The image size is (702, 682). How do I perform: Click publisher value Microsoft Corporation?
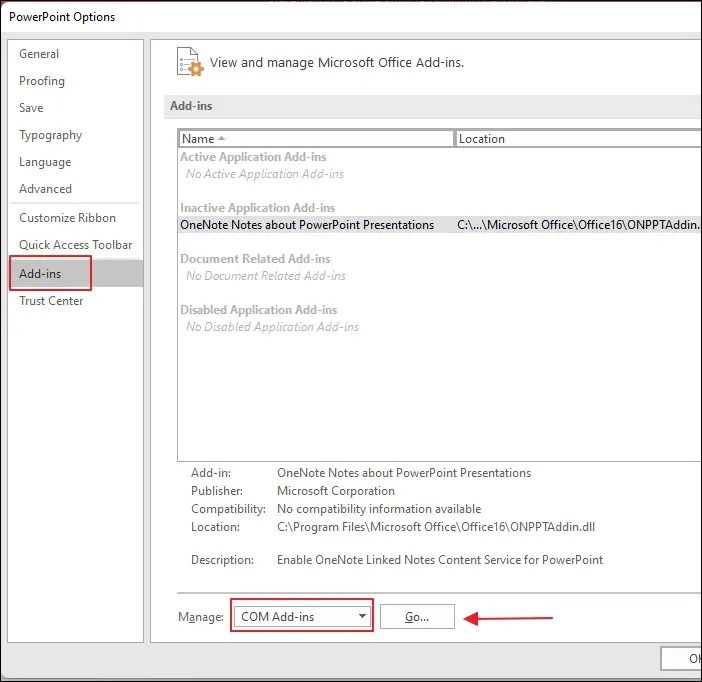336,491
